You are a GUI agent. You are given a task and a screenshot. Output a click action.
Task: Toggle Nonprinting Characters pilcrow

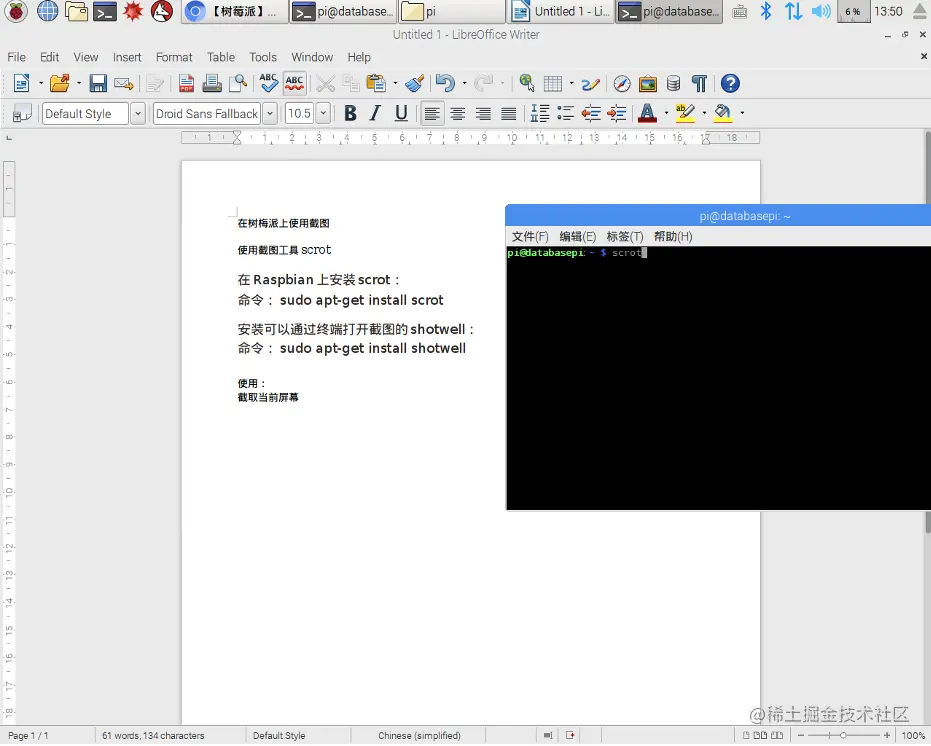click(x=699, y=83)
